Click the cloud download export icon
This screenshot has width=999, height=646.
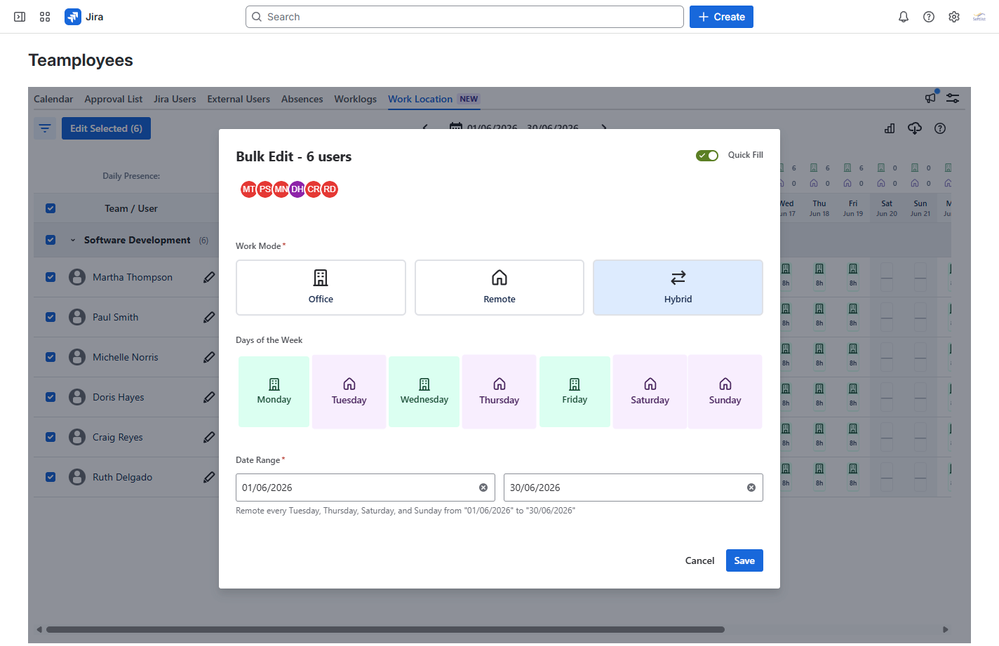pos(915,129)
